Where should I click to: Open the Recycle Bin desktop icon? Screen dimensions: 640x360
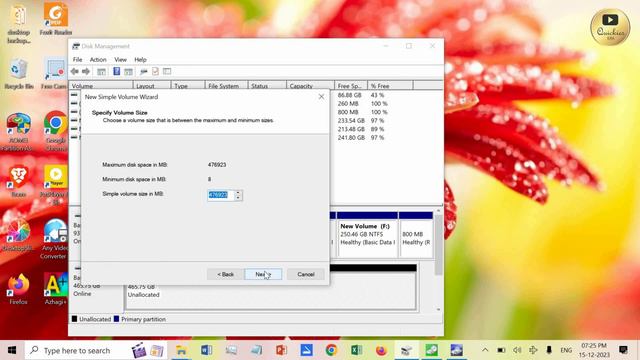(19, 74)
